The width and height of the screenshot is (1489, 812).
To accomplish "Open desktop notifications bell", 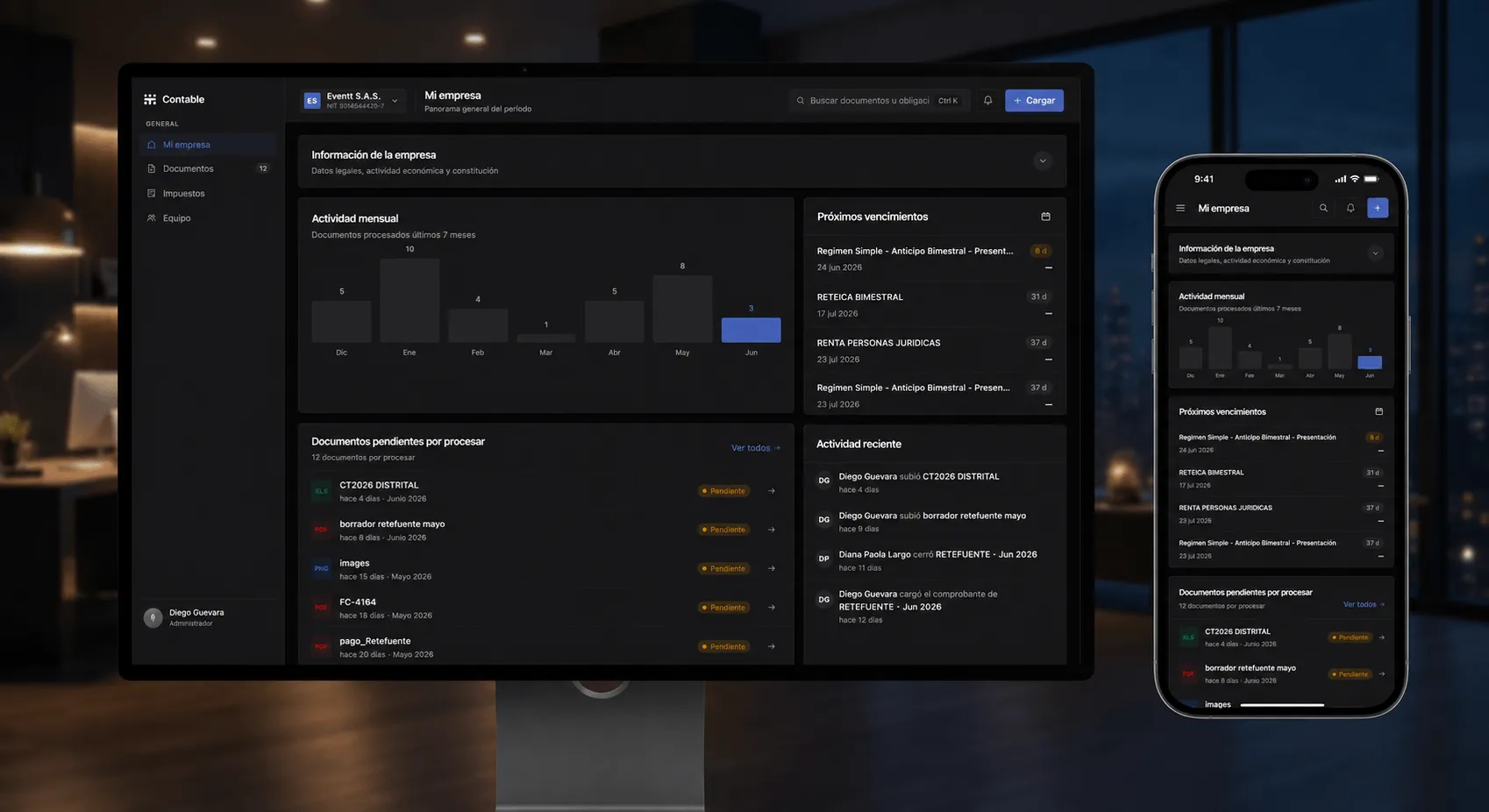I will tap(987, 101).
